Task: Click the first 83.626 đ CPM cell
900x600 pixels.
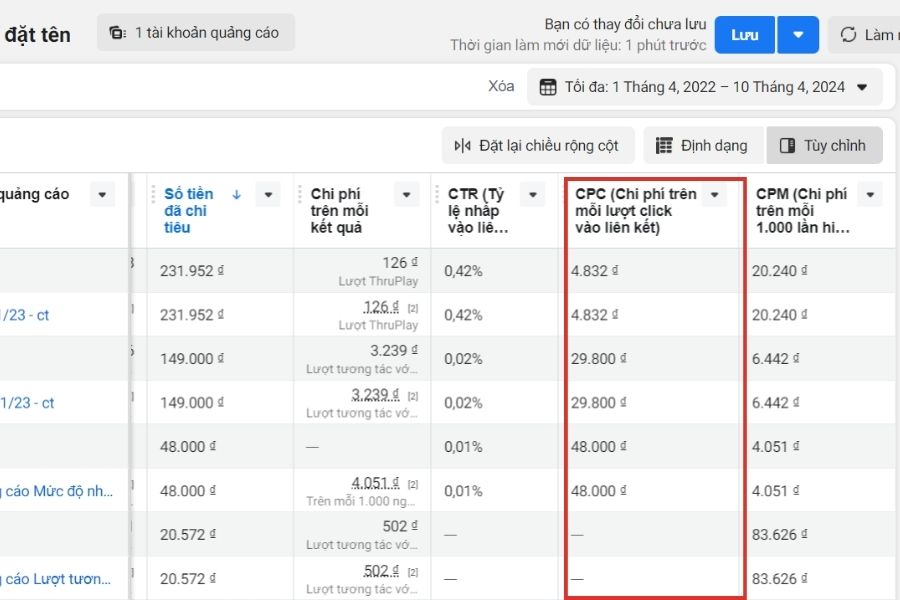Action: [x=779, y=535]
